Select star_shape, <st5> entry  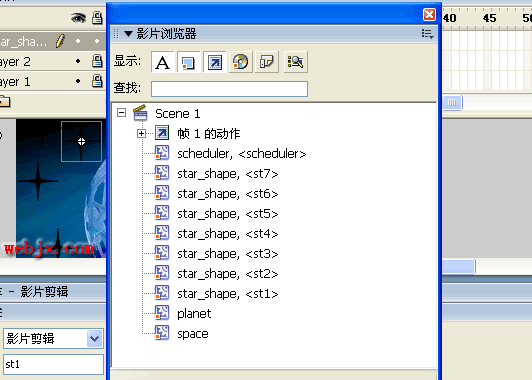(x=228, y=214)
